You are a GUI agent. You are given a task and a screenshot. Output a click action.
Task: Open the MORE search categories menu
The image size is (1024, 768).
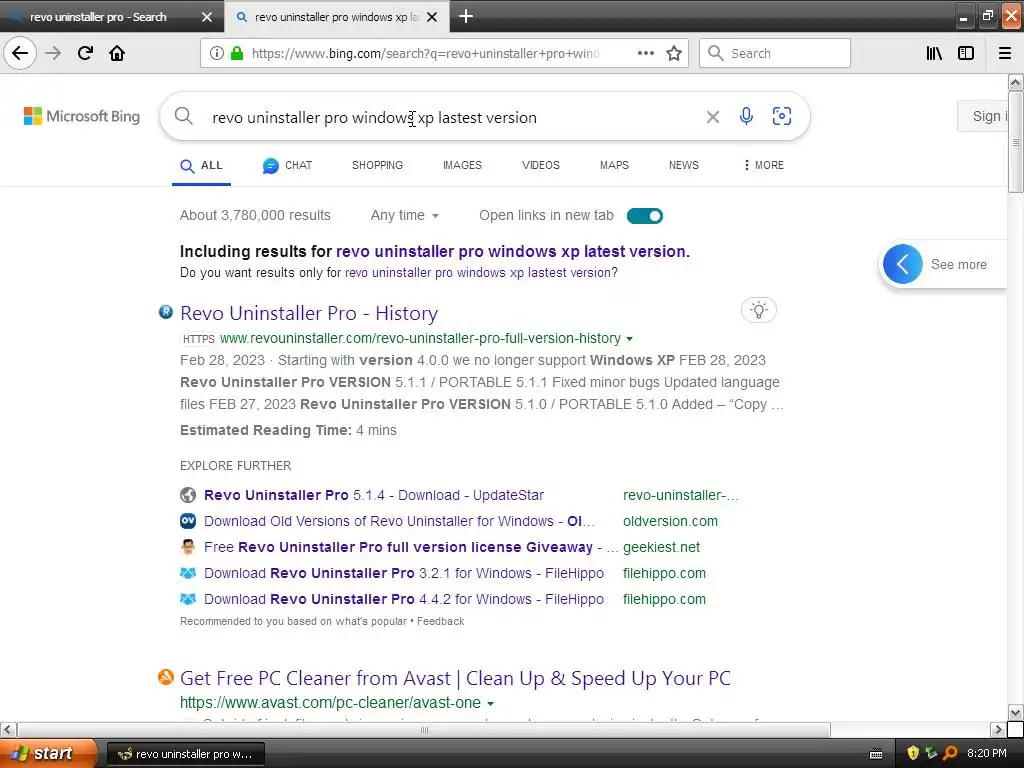(763, 165)
